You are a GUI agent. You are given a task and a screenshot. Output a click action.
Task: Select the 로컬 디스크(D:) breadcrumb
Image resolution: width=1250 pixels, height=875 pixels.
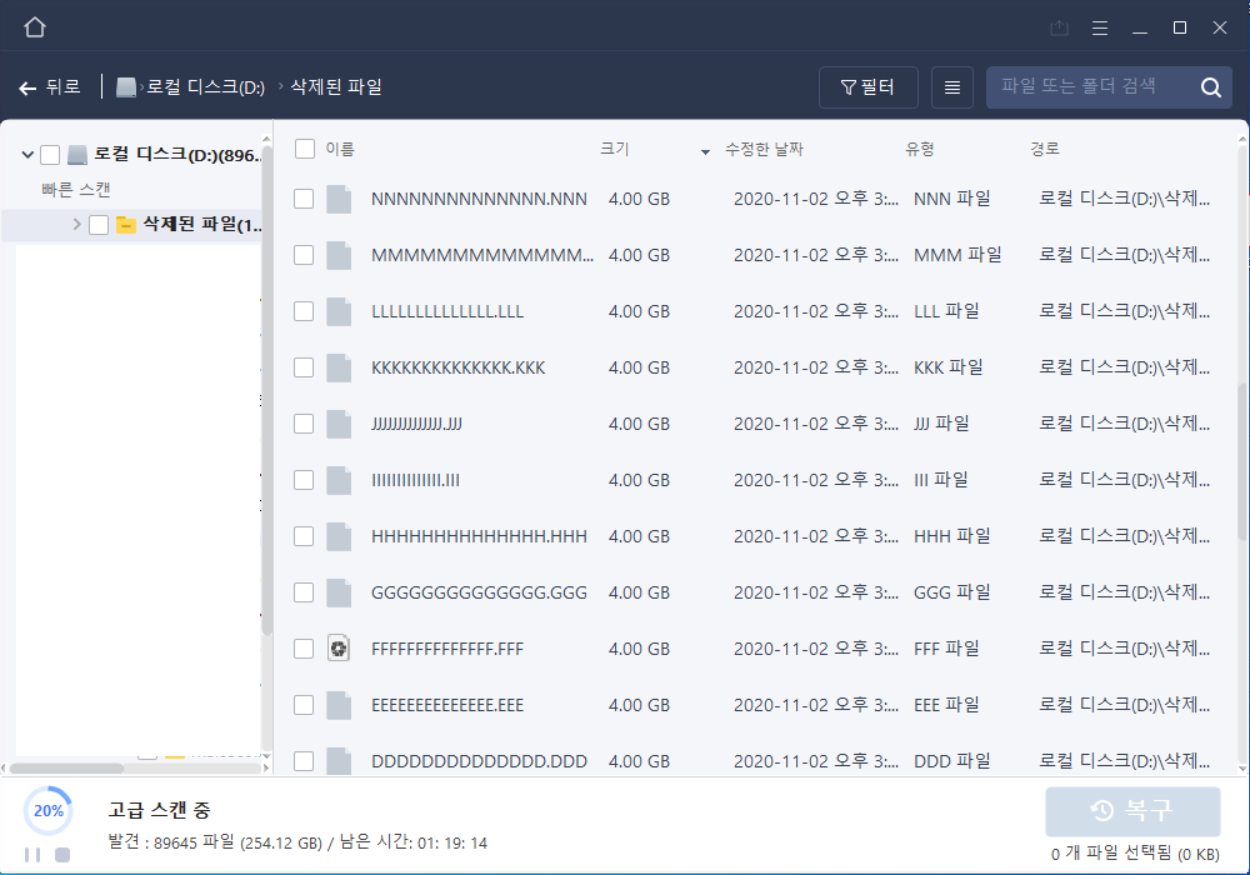tap(205, 87)
